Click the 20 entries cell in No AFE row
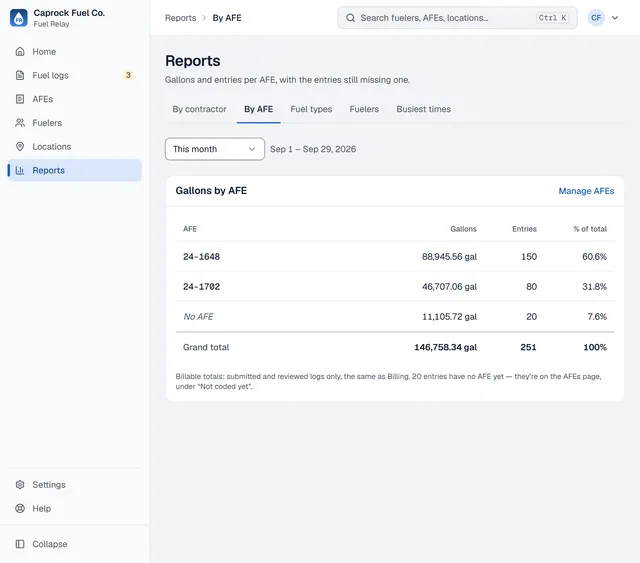The image size is (640, 563). coord(531,316)
